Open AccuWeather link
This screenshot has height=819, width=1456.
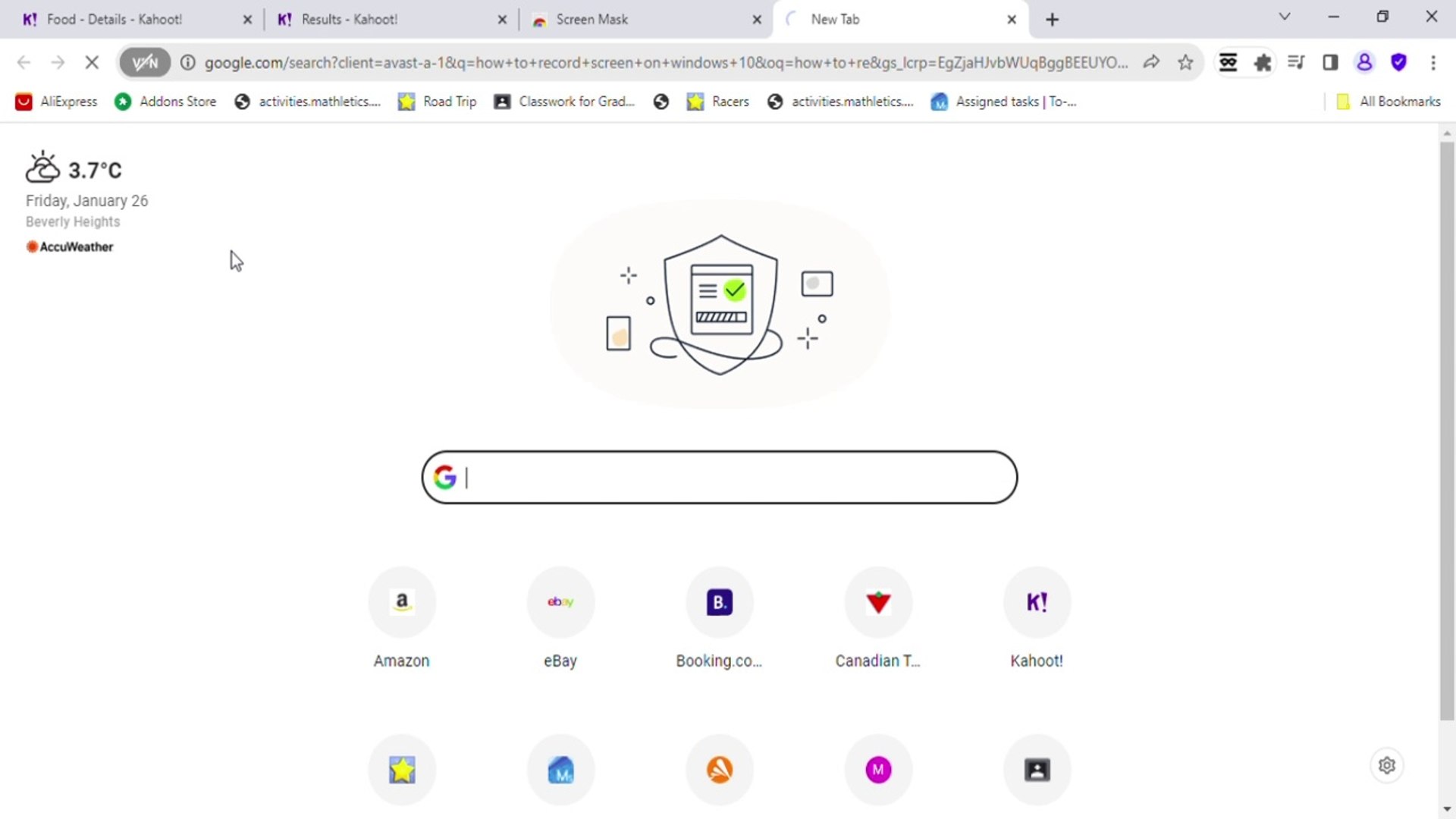coord(70,246)
